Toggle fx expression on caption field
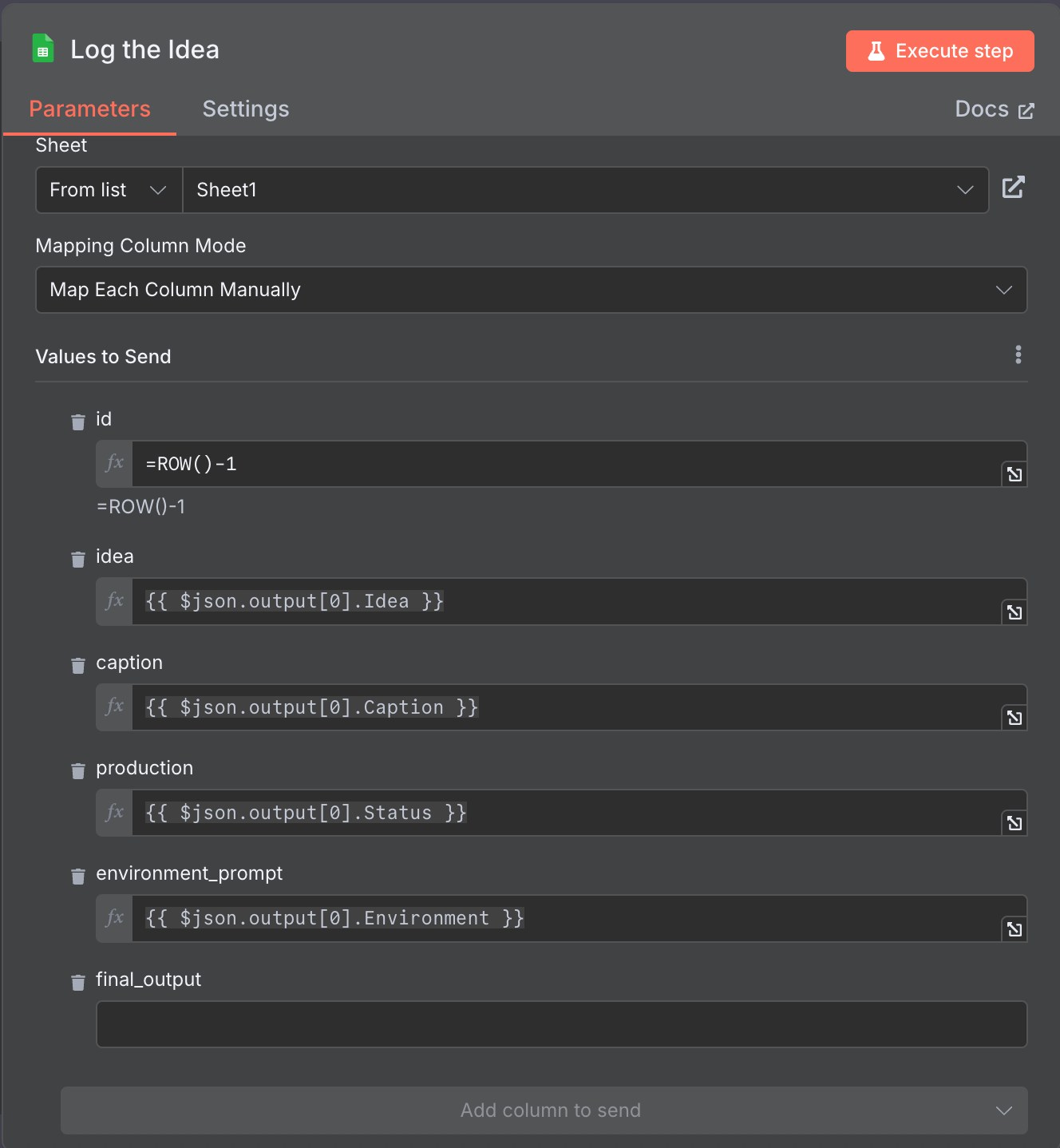The image size is (1060, 1148). (x=115, y=707)
